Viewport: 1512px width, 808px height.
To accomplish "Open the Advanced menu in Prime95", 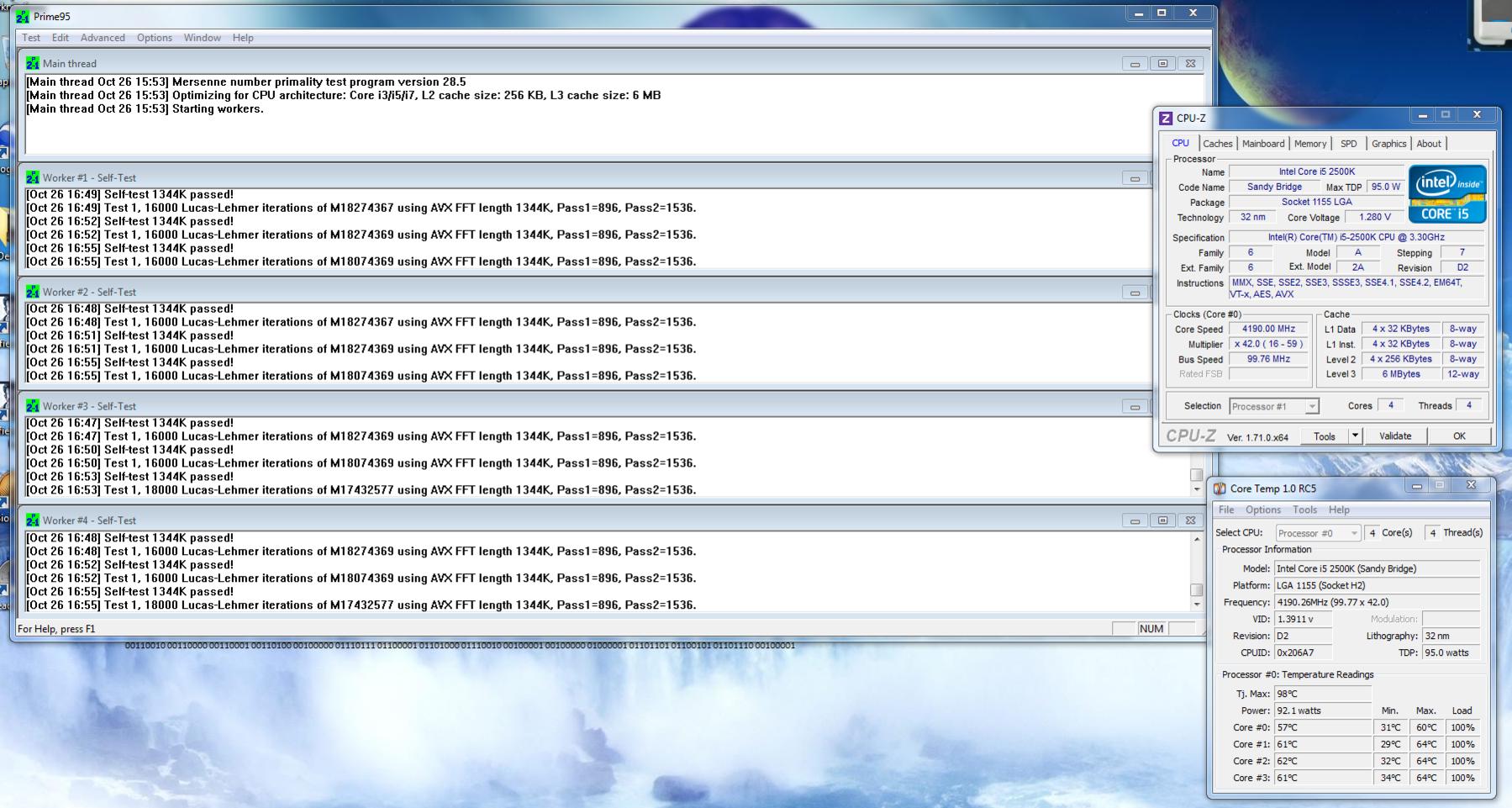I will tap(103, 38).
